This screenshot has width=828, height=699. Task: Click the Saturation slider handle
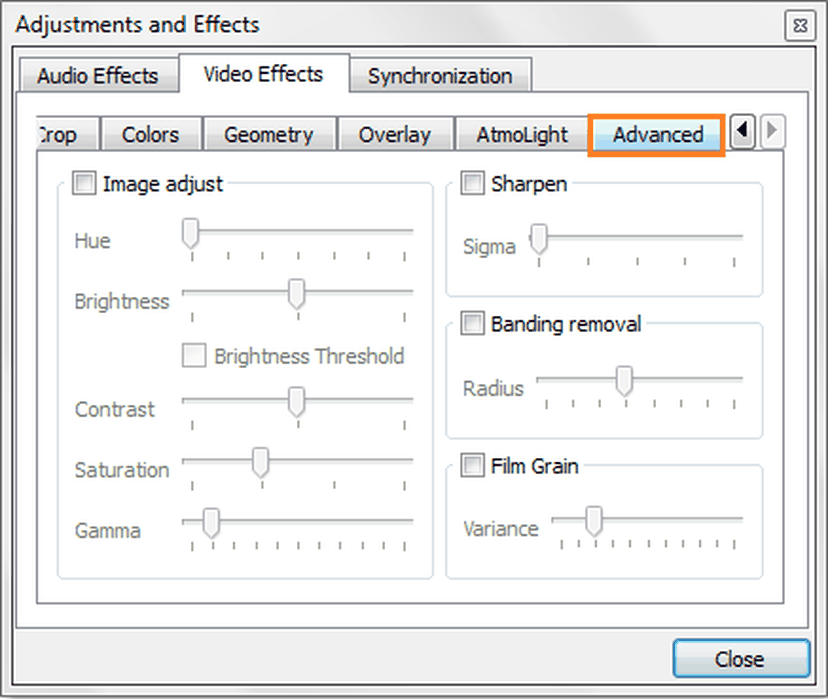(x=261, y=463)
